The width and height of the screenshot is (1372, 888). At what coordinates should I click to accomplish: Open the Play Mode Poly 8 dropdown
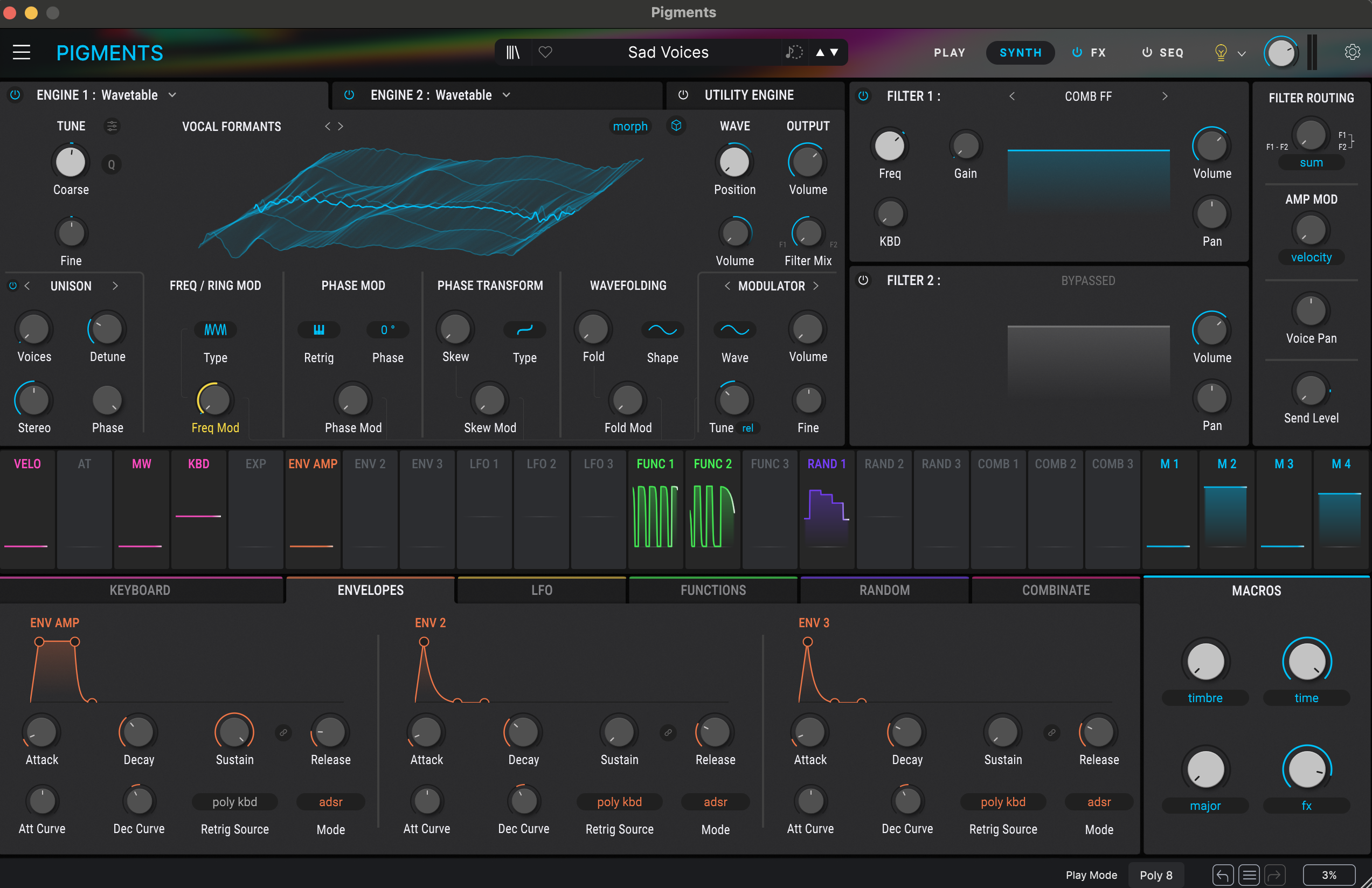point(1155,875)
